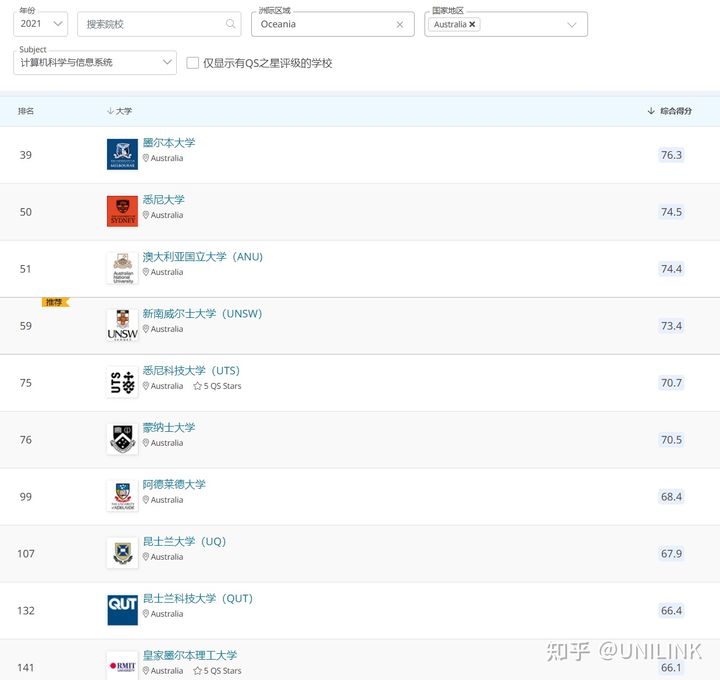Open the 皇家墨尔本理工大学 link

(x=190, y=655)
